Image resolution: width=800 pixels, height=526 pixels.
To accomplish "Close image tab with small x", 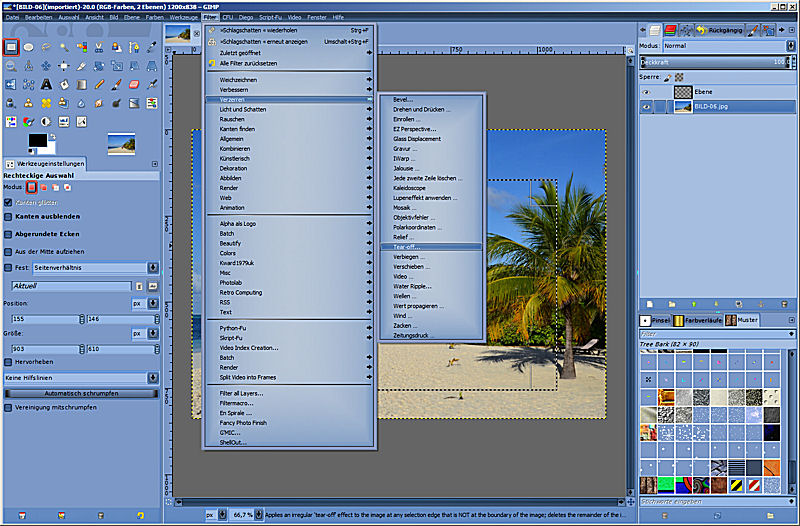I will [x=197, y=34].
